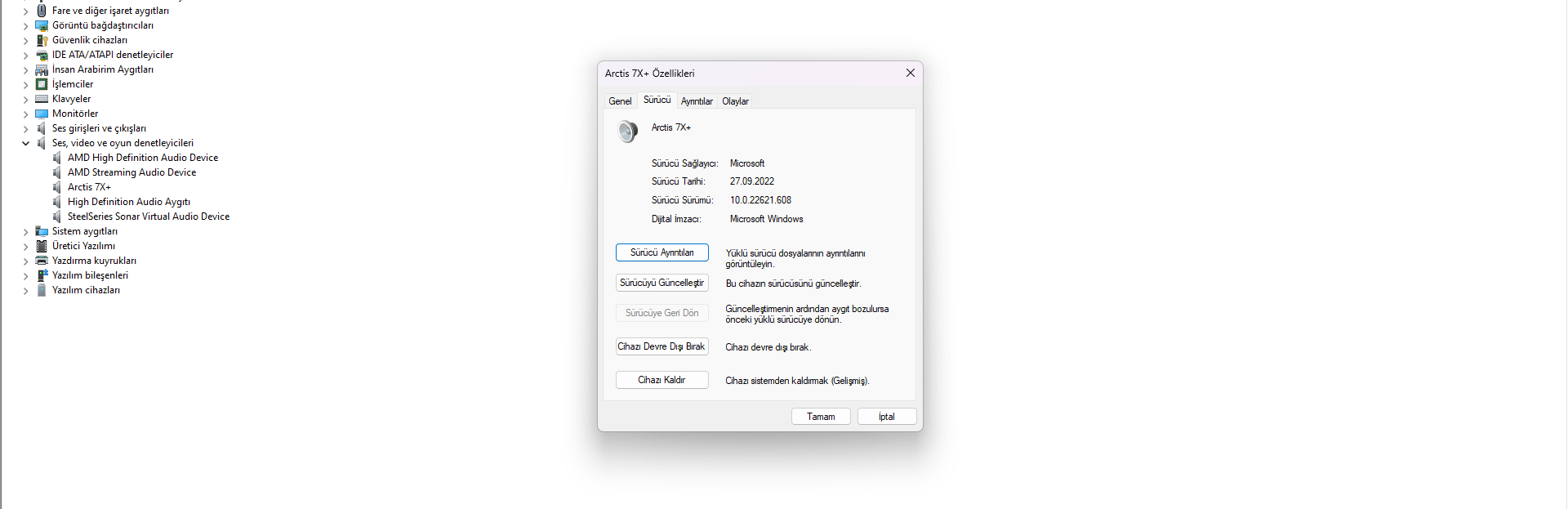
Task: Click the large speaker icon in the properties dialog
Action: 627,131
